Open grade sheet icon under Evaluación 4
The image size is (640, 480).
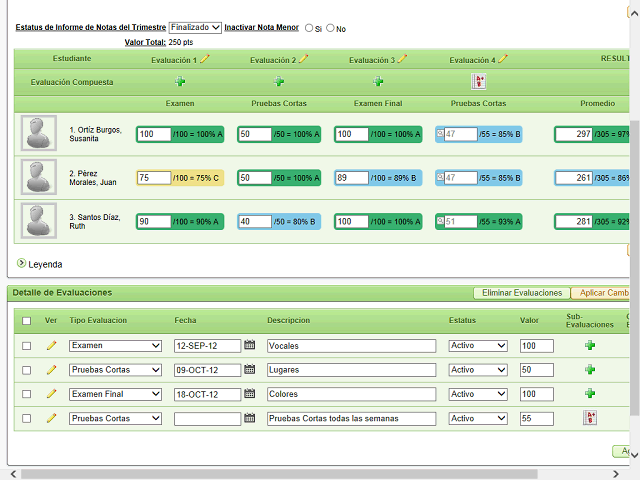tap(478, 81)
